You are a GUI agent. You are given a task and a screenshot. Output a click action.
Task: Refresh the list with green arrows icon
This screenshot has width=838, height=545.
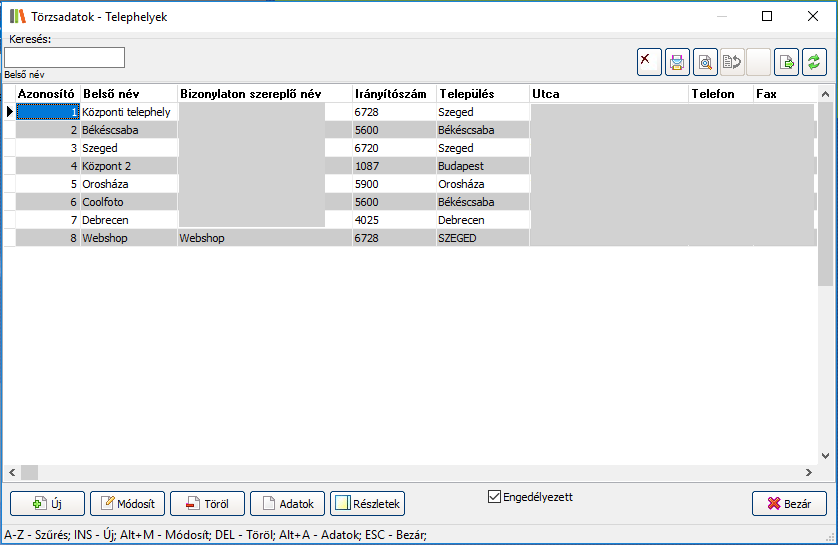click(x=814, y=62)
